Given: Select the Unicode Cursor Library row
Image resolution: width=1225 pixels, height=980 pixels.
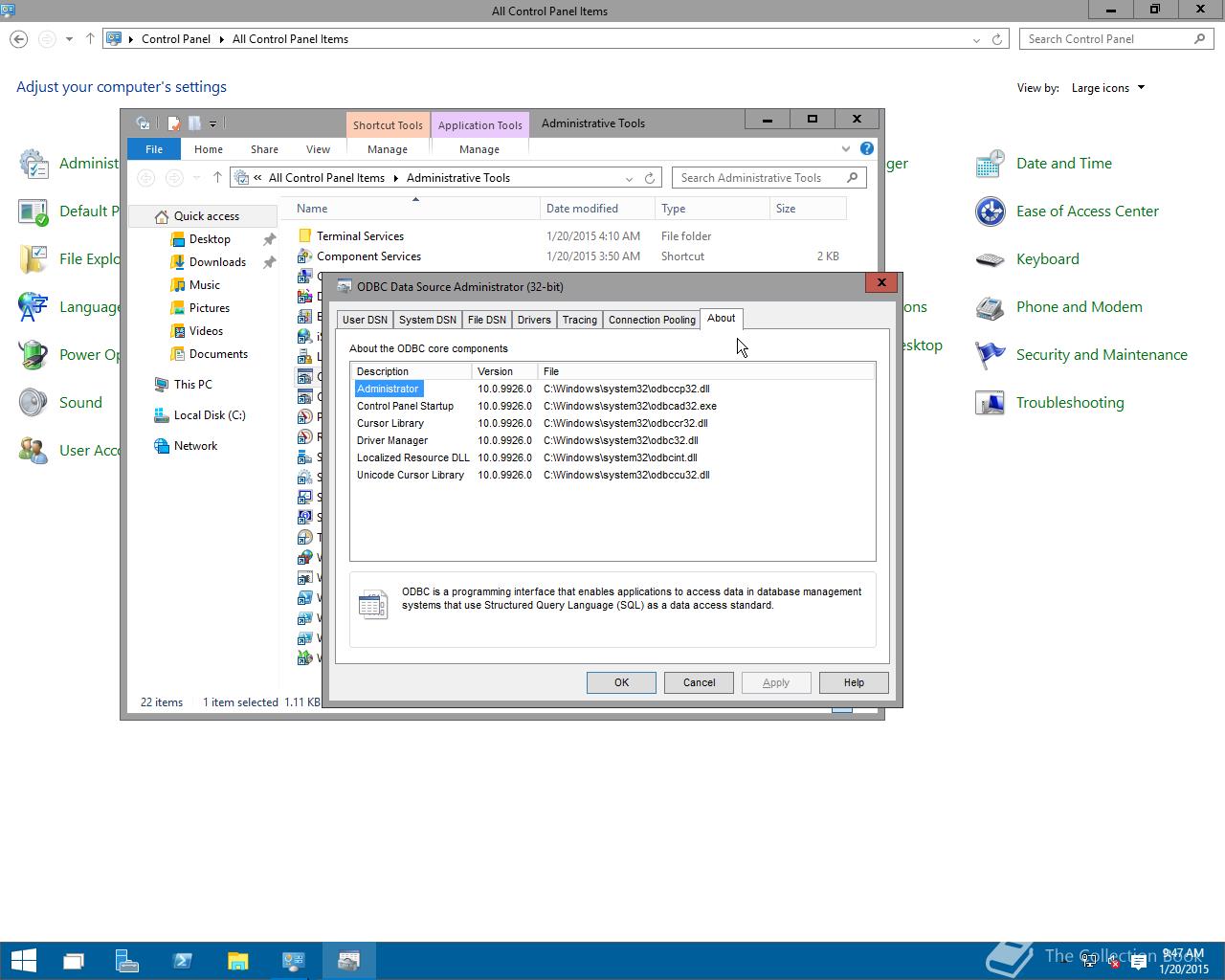Looking at the screenshot, I should pyautogui.click(x=612, y=475).
